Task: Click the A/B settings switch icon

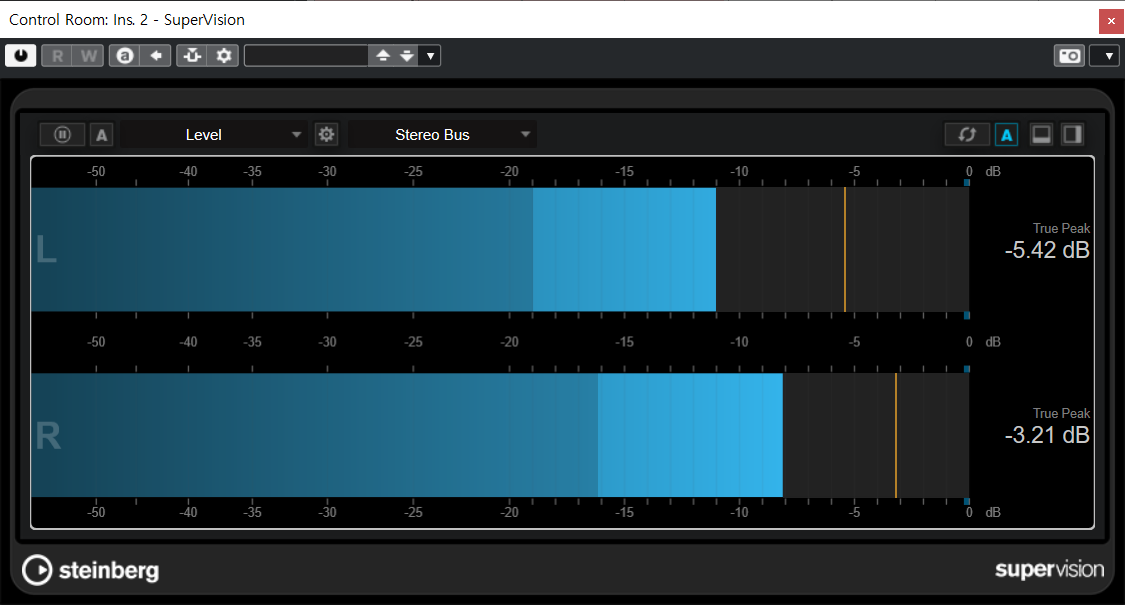Action: tap(124, 56)
